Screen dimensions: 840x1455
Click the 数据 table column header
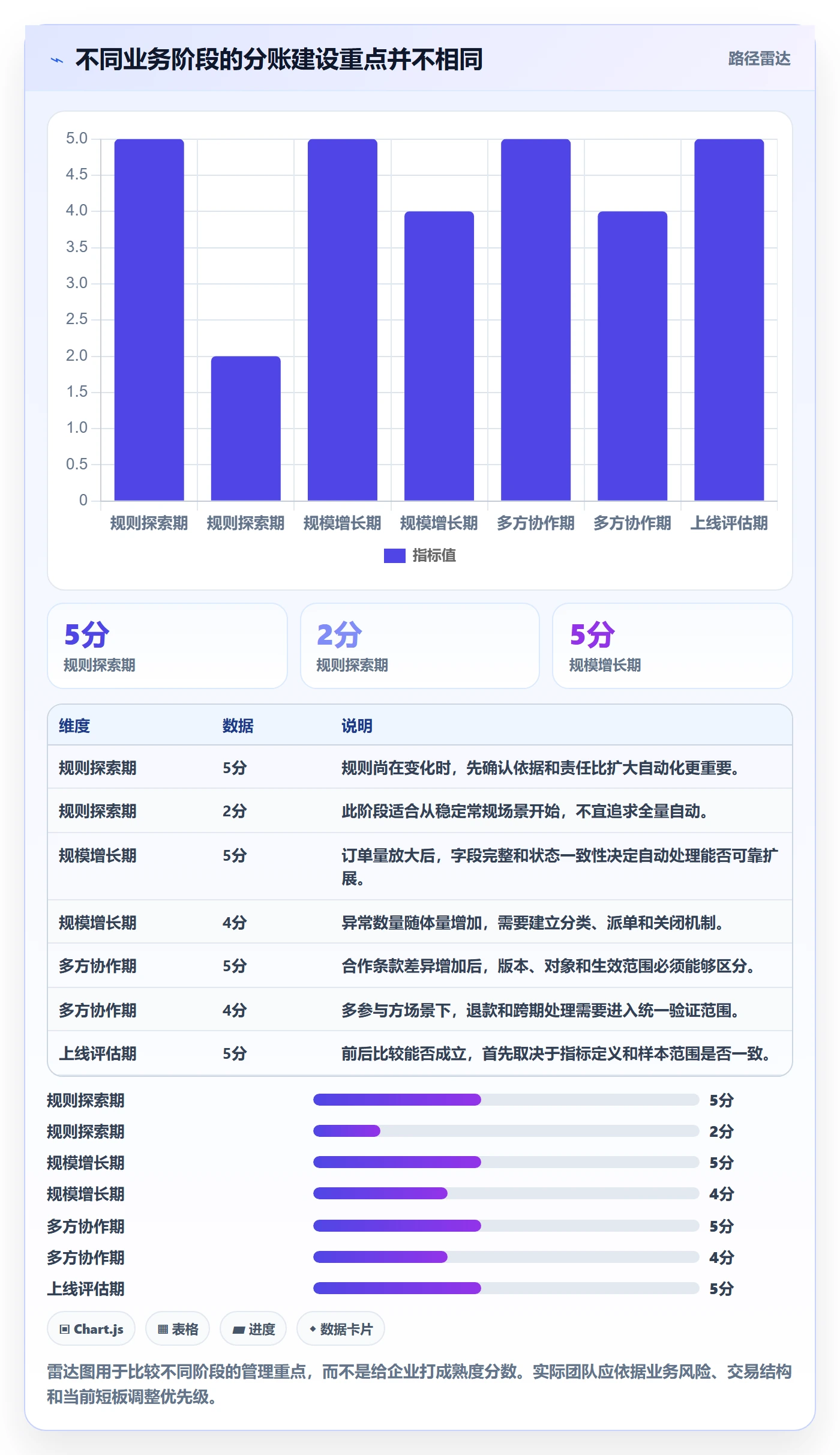[238, 726]
